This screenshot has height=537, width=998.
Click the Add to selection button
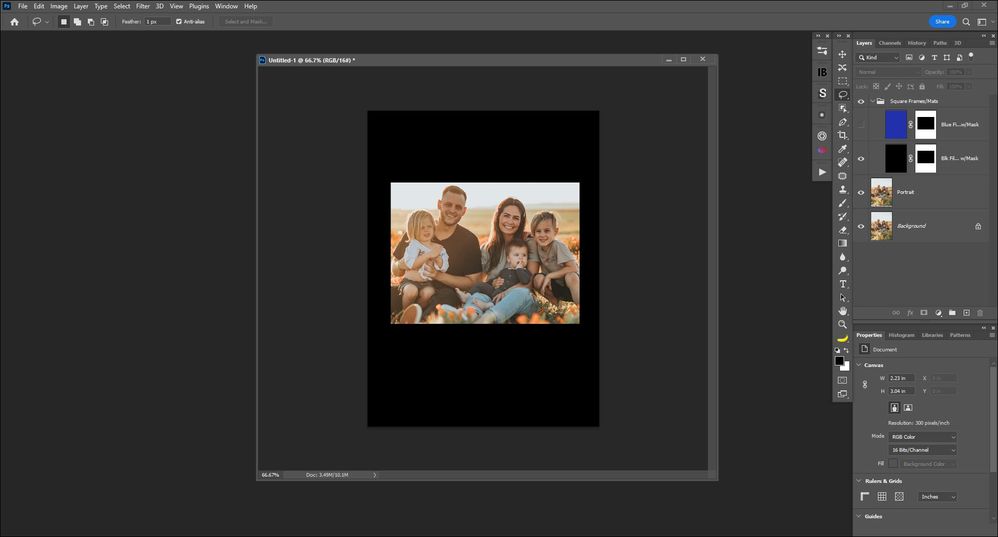77,22
